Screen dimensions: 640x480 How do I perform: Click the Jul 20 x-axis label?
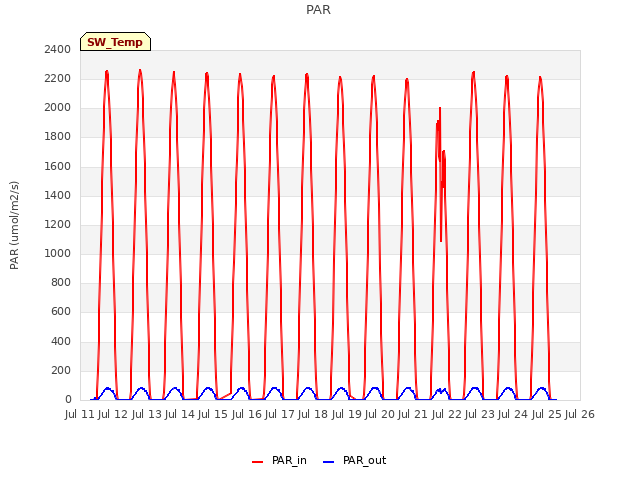380,414
